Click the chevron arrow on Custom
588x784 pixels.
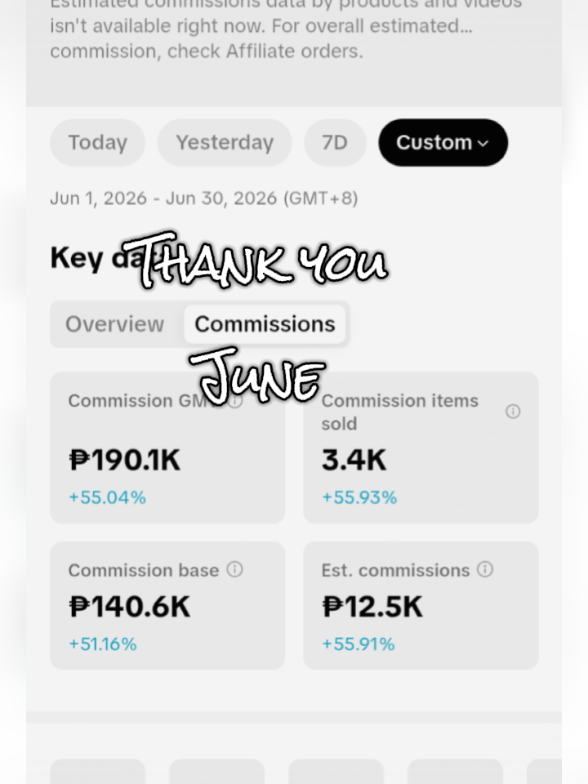(483, 144)
